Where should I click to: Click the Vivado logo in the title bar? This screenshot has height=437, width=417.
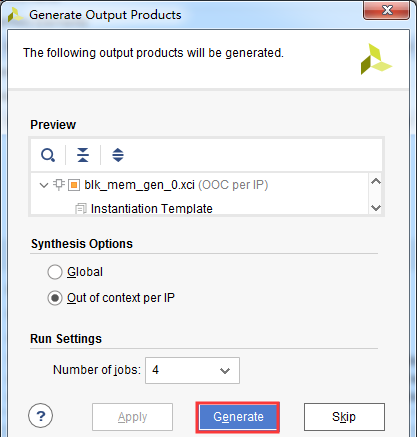[x=15, y=15]
